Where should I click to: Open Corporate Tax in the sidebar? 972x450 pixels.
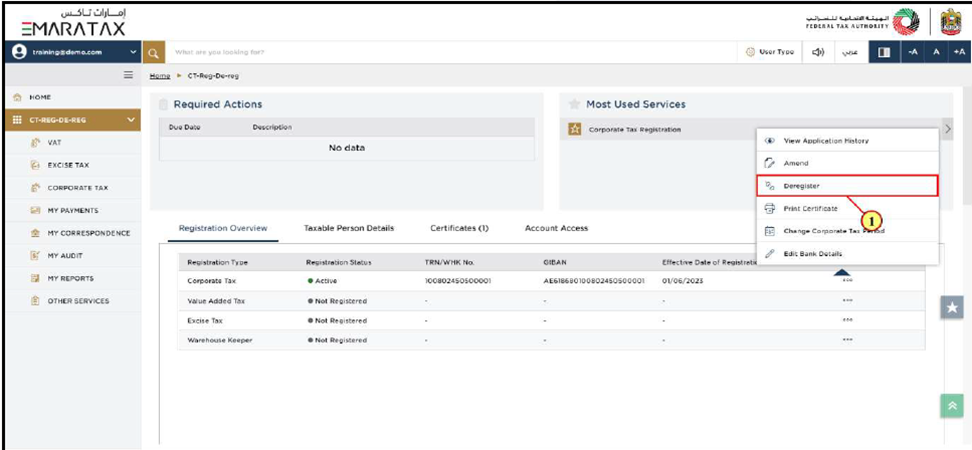click(77, 188)
